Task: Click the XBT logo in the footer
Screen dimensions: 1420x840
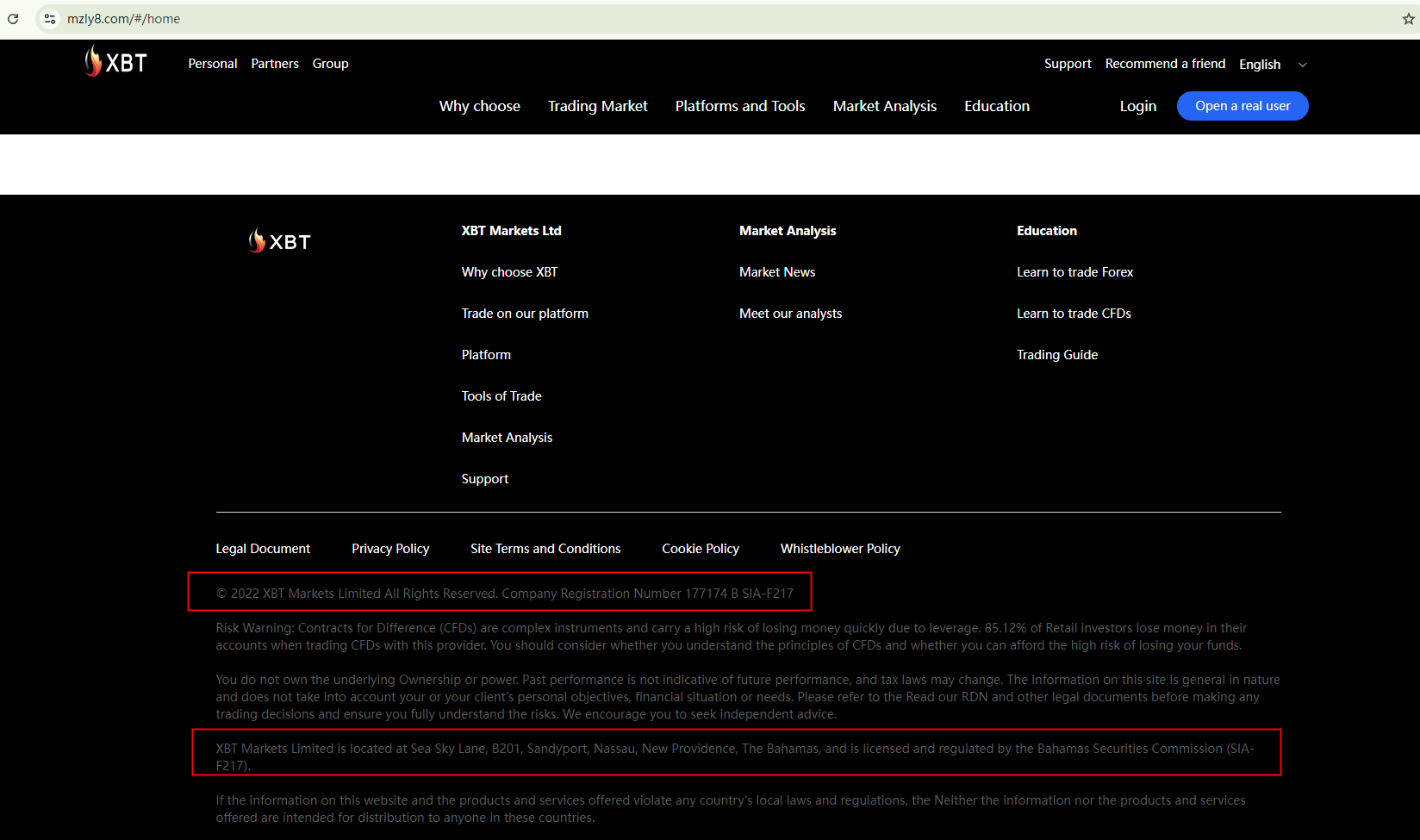Action: [279, 241]
